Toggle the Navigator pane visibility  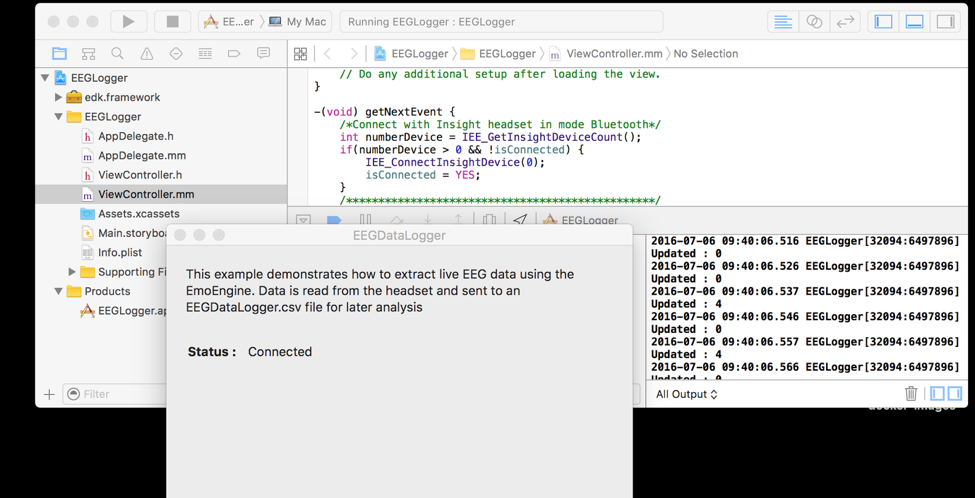click(x=883, y=21)
